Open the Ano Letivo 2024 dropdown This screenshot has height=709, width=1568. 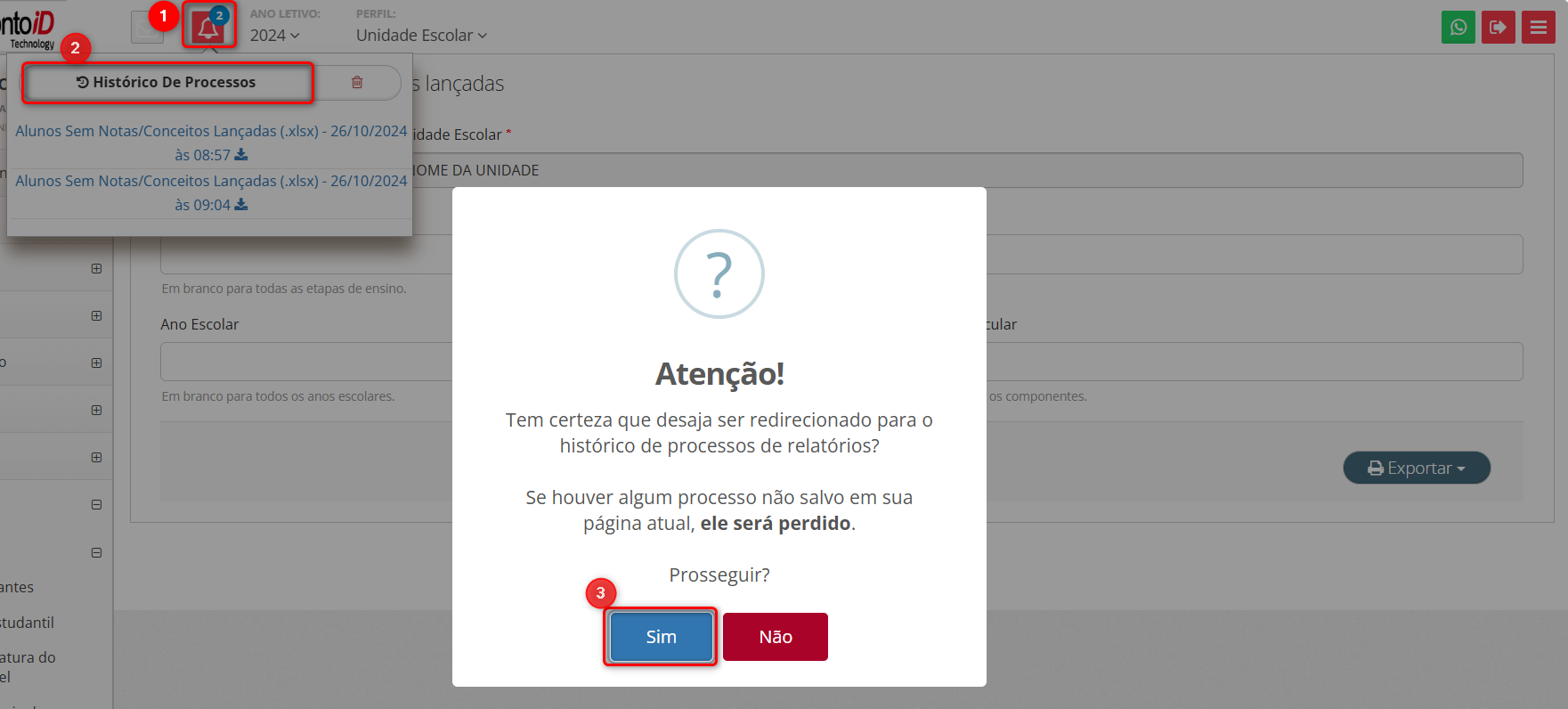pyautogui.click(x=274, y=36)
